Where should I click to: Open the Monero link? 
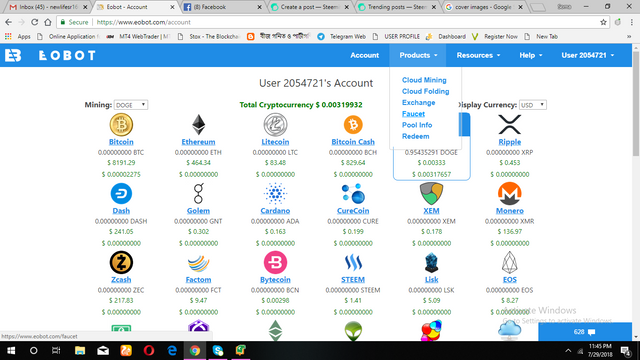tap(510, 211)
